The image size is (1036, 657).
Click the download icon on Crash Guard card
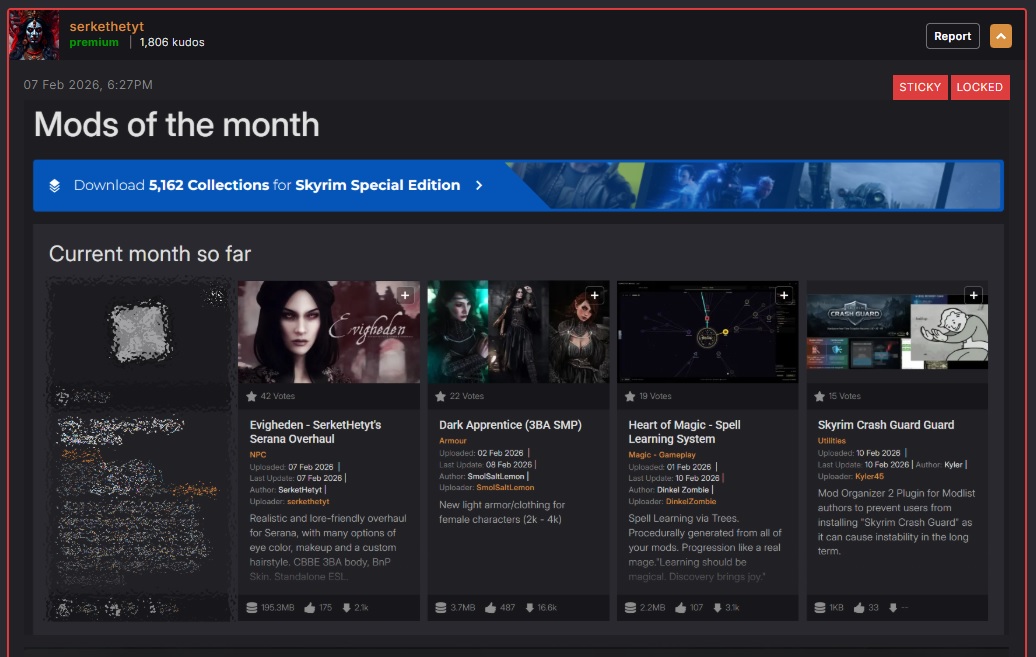tap(893, 607)
